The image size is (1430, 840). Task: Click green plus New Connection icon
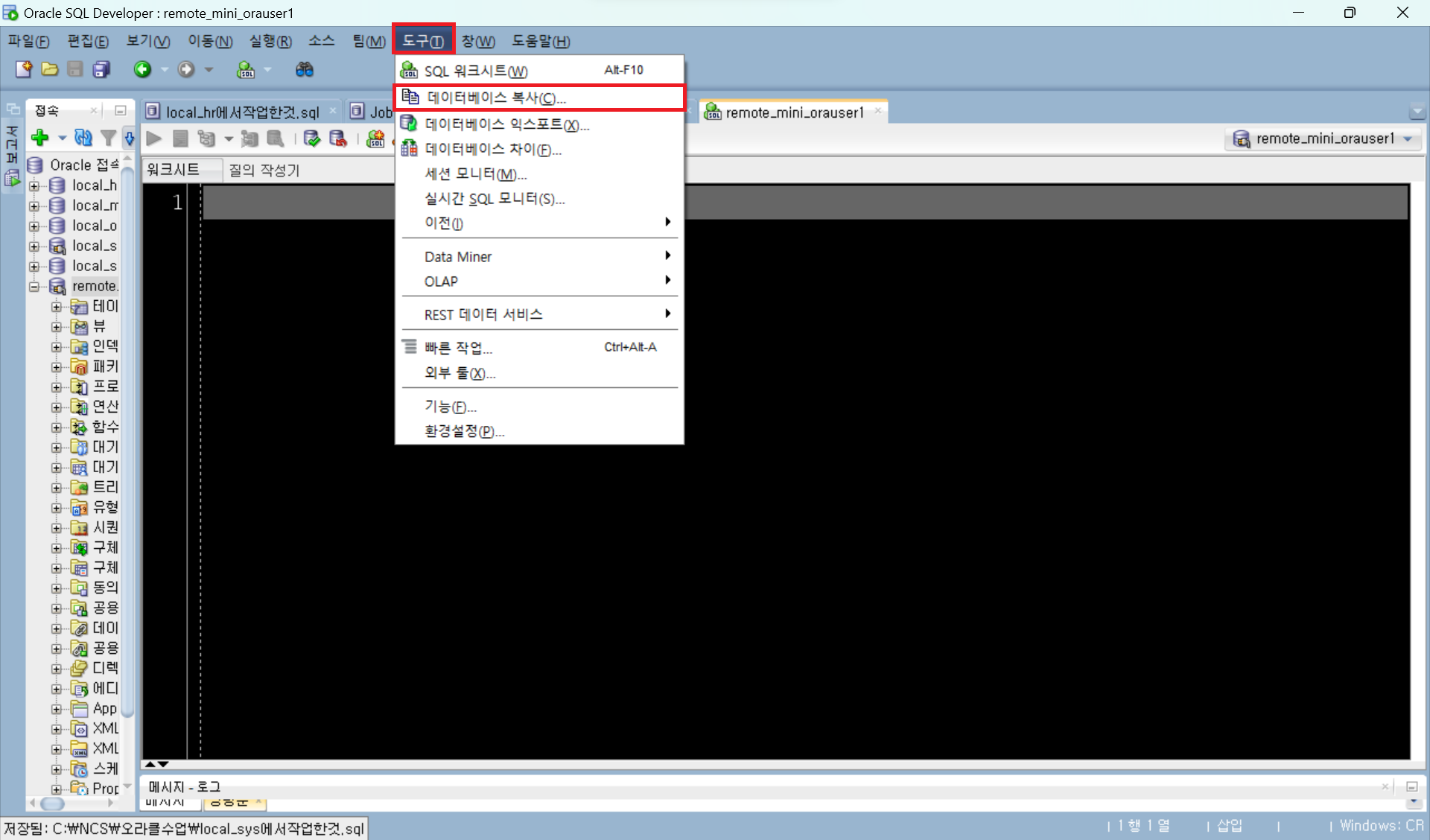tap(40, 137)
